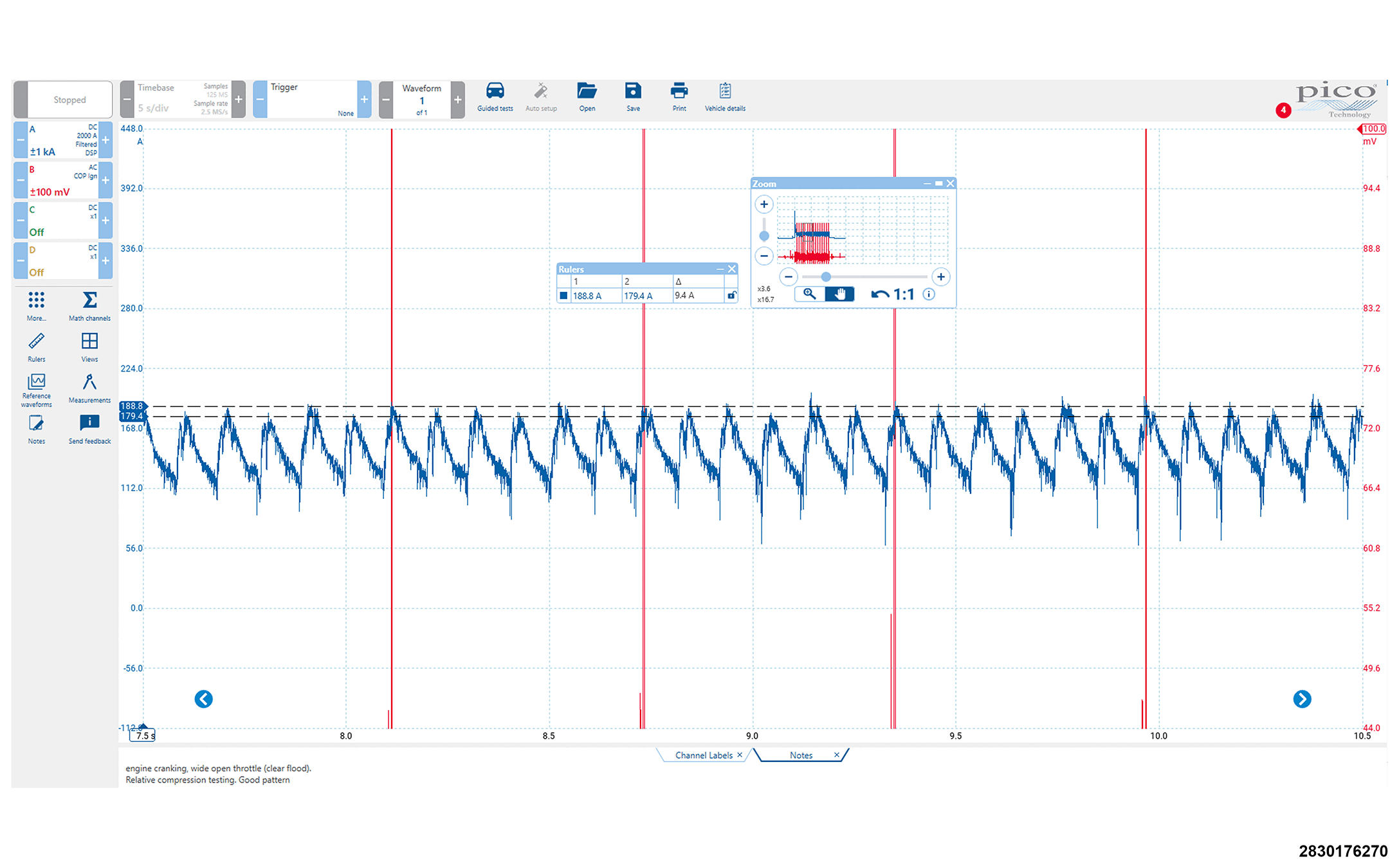Open the Trigger None settings panel
Screen dimensions: 1399x868
[x=312, y=100]
